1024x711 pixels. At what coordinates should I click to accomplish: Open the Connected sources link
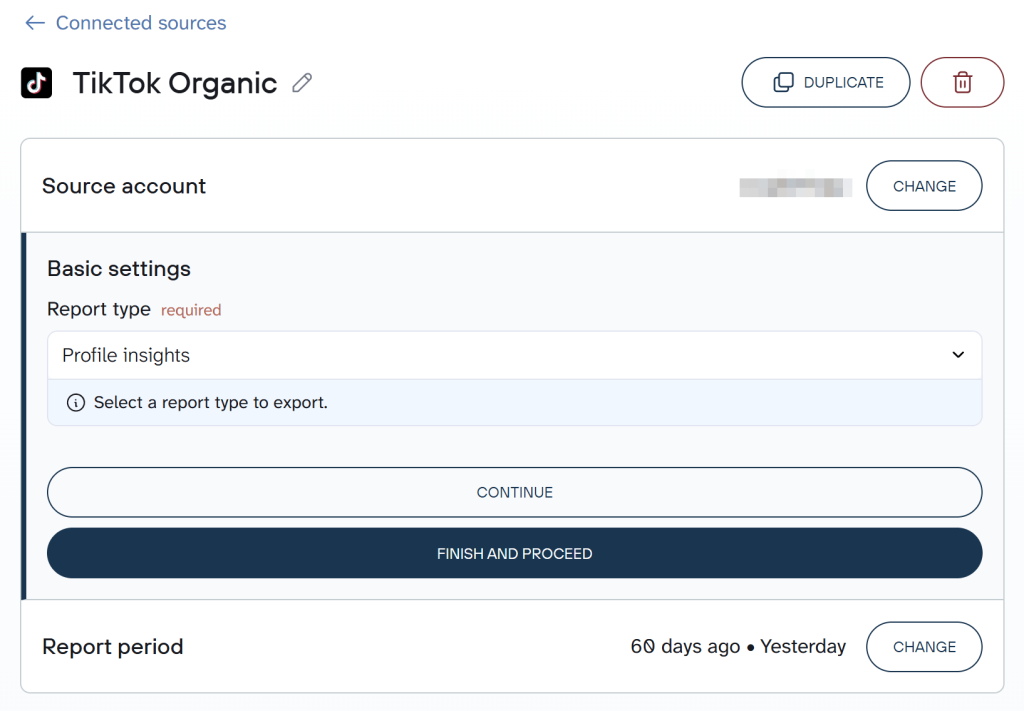pos(141,23)
